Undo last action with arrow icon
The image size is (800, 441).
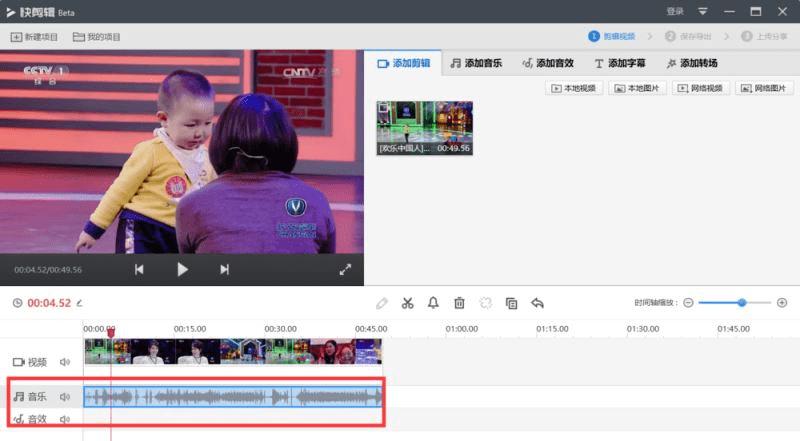(537, 303)
